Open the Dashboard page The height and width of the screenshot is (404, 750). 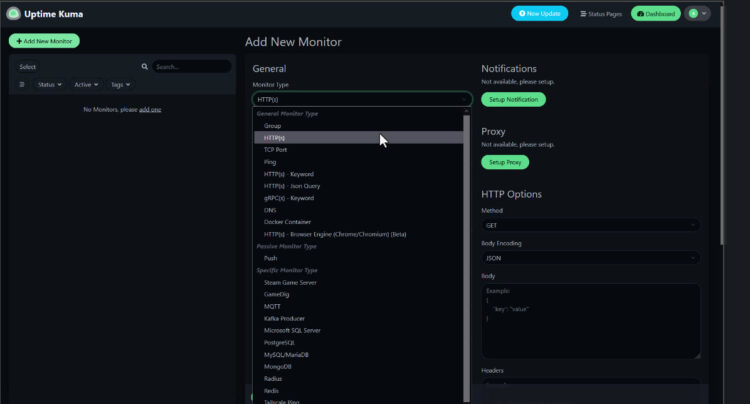tap(655, 14)
